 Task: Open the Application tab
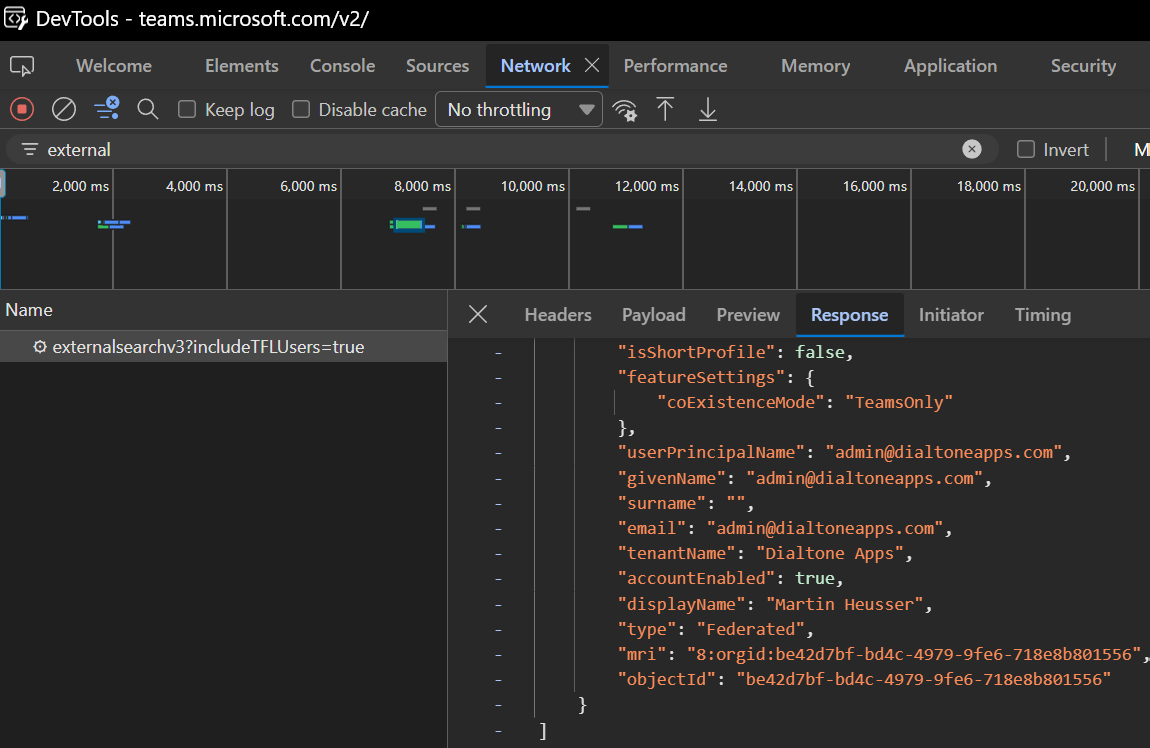tap(951, 66)
